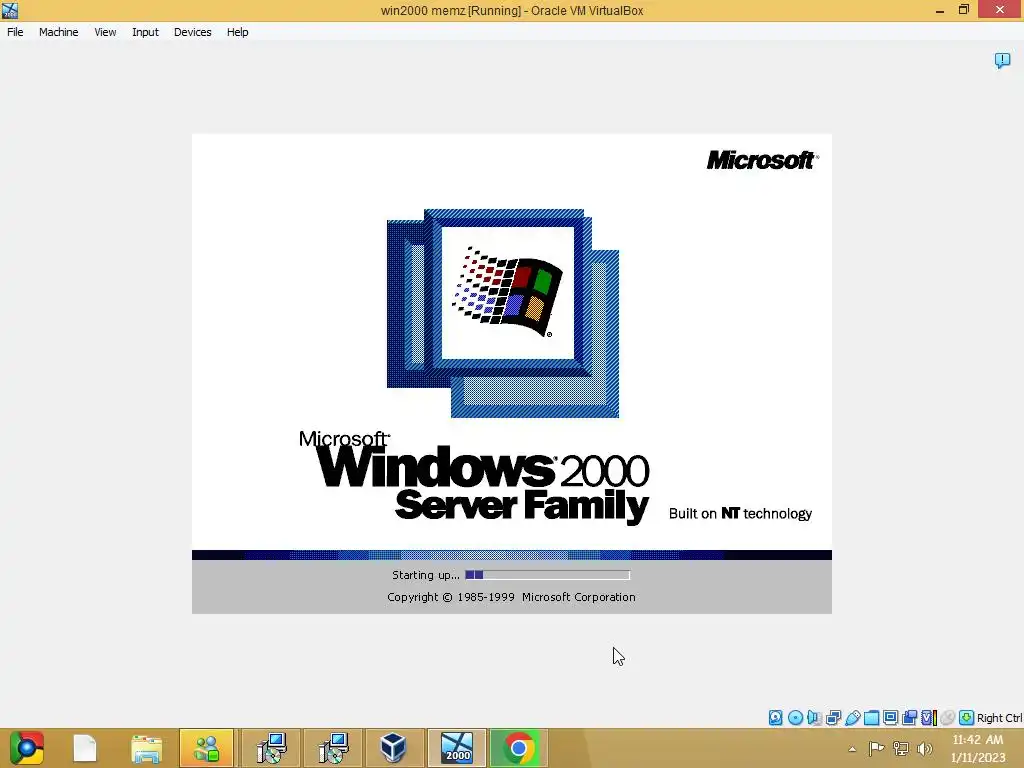Switch to the second setup installer taskbar icon
This screenshot has width=1024, height=768.
point(333,748)
